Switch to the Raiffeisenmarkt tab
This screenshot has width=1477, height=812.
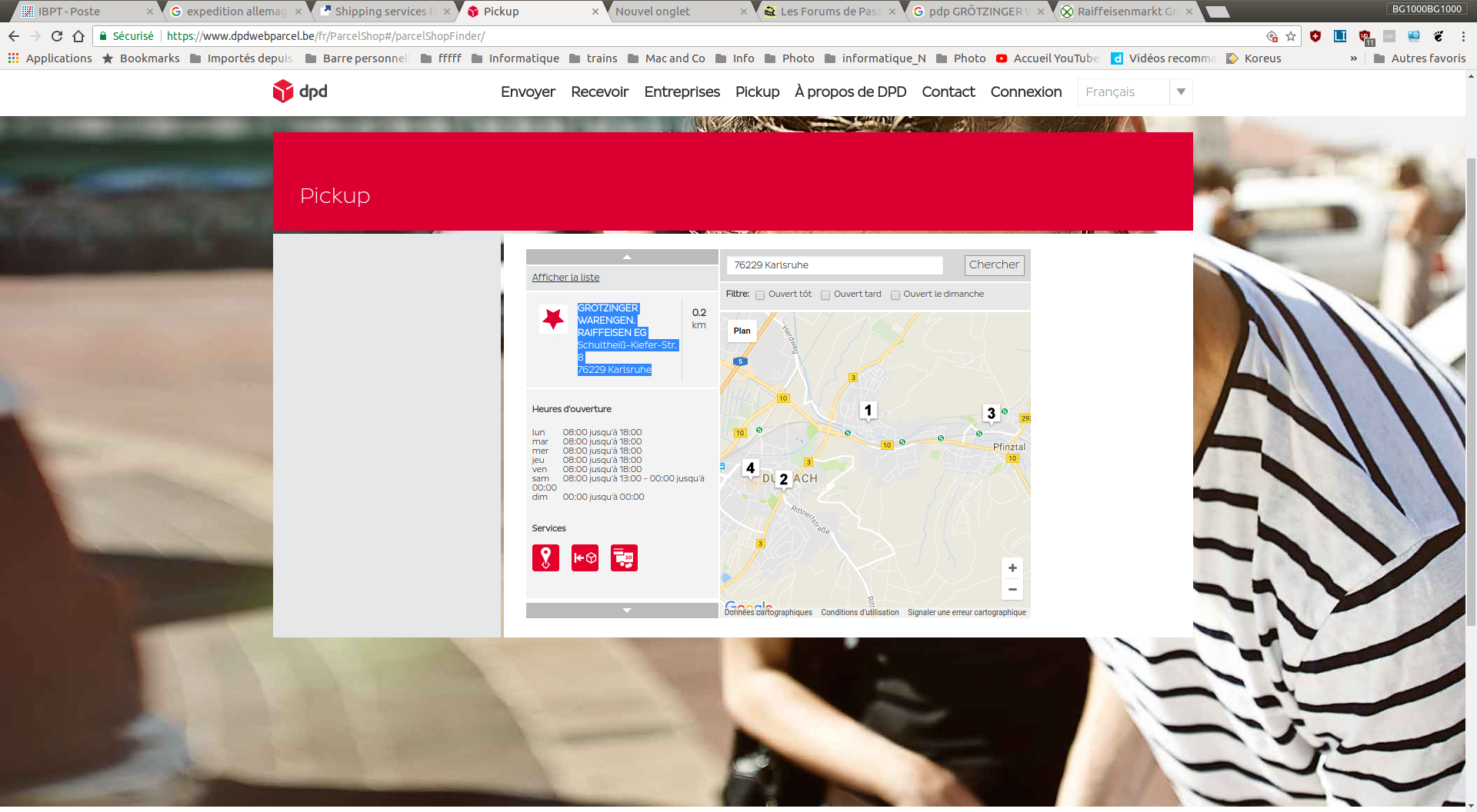point(1125,12)
